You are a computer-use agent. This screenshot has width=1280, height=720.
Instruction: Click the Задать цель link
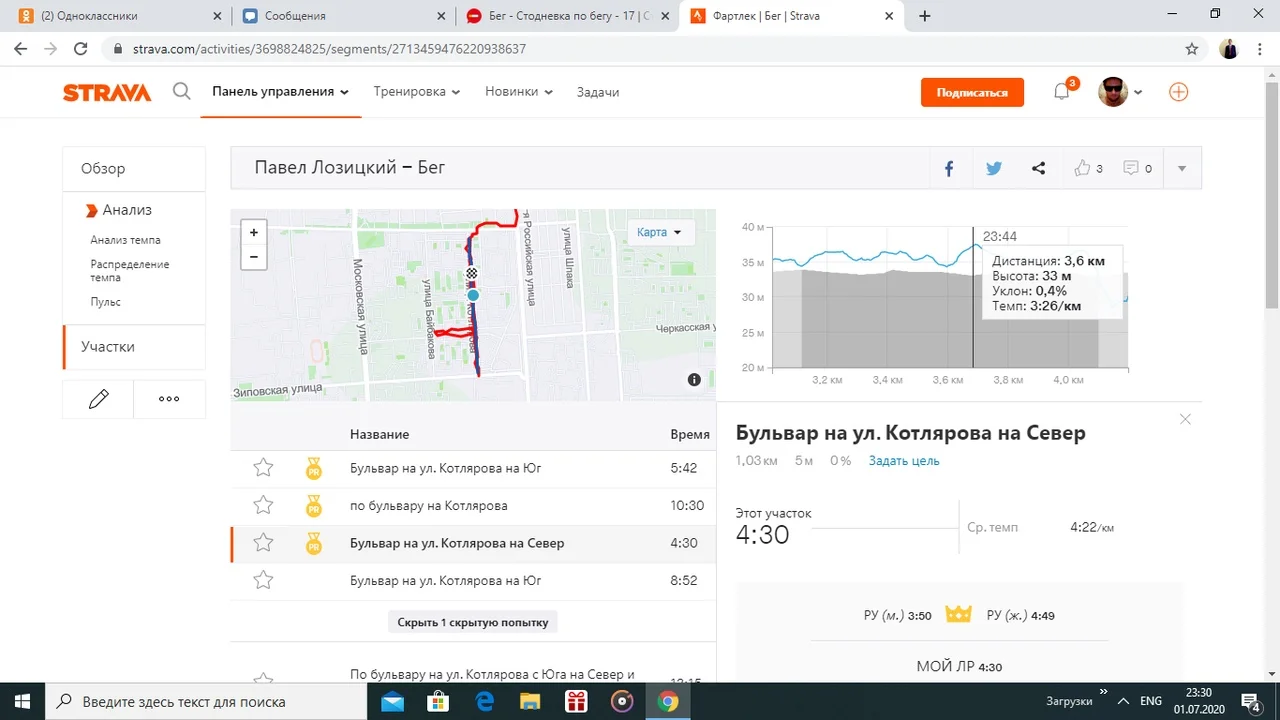(x=904, y=461)
